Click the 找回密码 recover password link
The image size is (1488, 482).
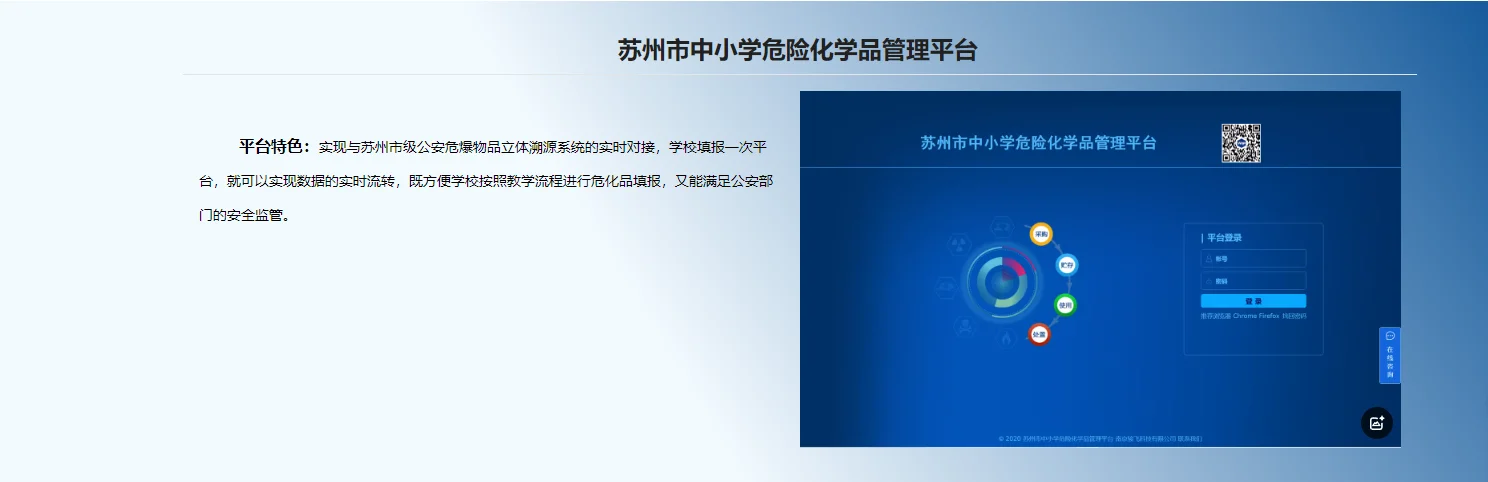click(1294, 316)
